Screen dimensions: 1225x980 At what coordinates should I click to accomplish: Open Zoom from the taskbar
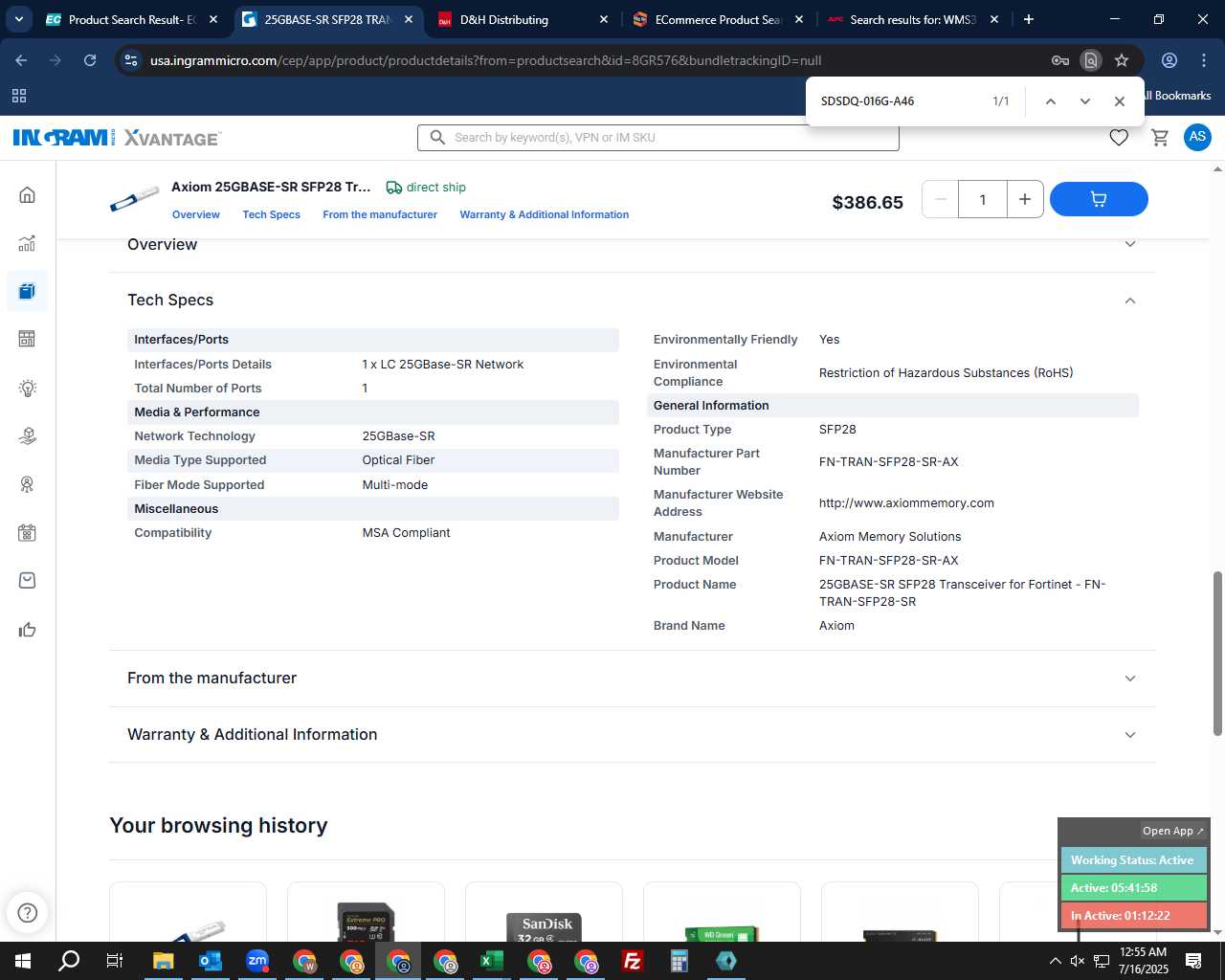click(257, 961)
